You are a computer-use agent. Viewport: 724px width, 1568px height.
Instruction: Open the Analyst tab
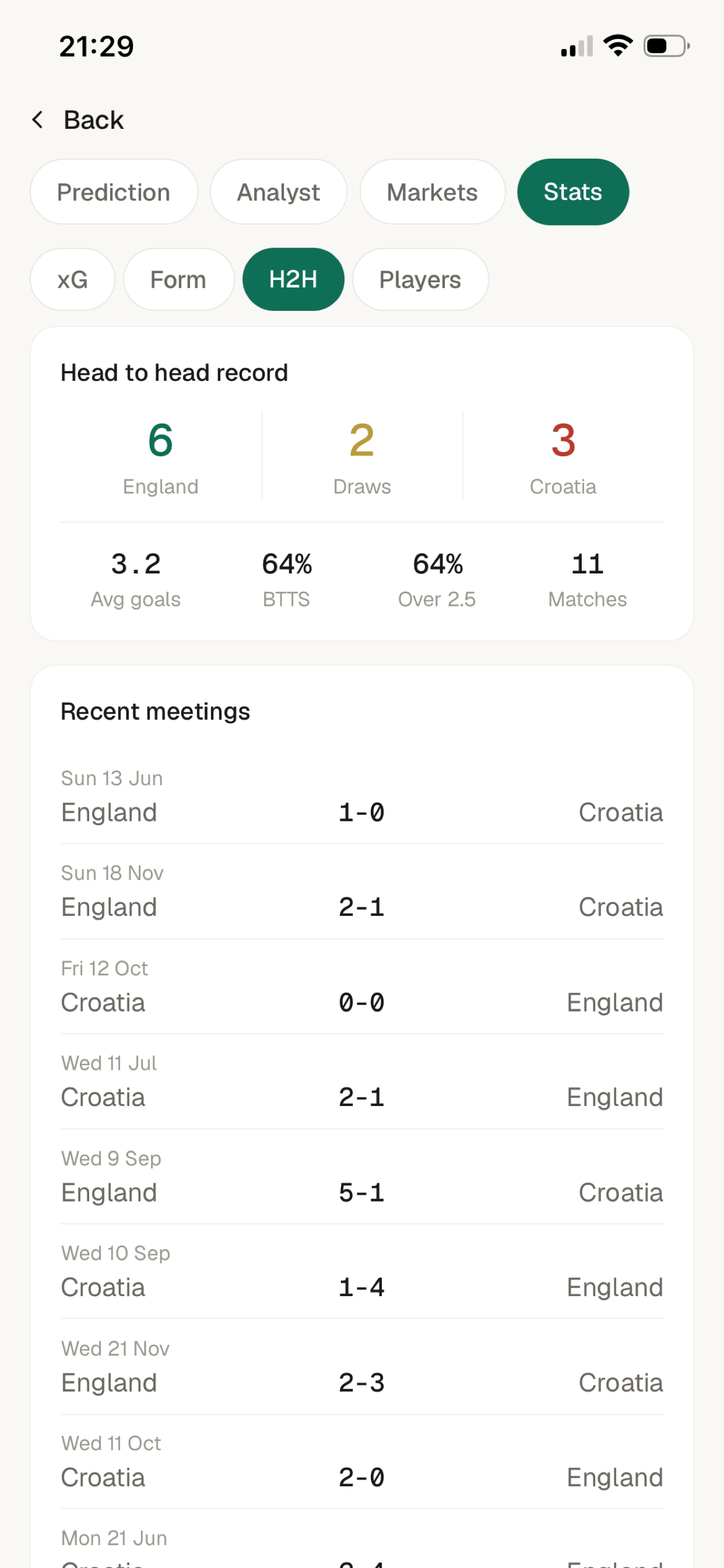click(x=279, y=192)
